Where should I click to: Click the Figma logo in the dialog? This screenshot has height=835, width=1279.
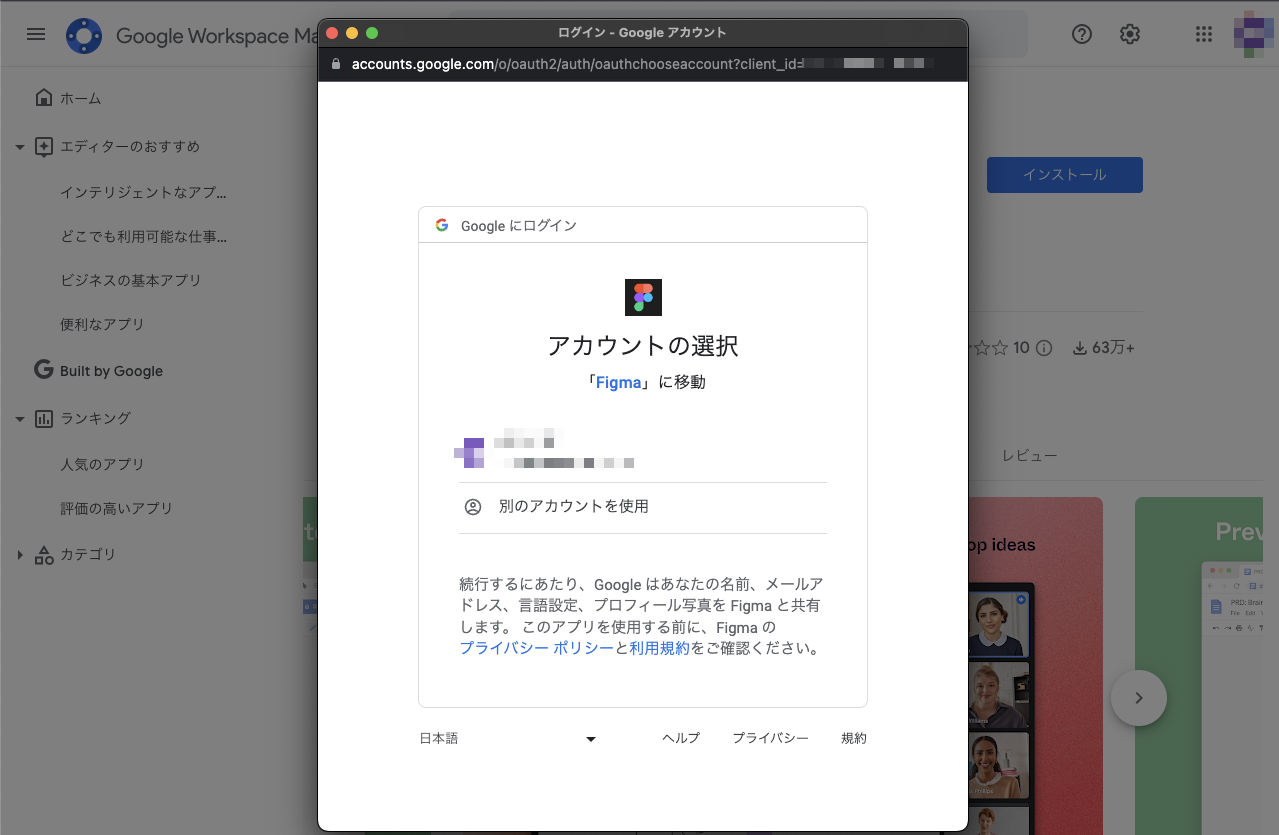[x=643, y=297]
